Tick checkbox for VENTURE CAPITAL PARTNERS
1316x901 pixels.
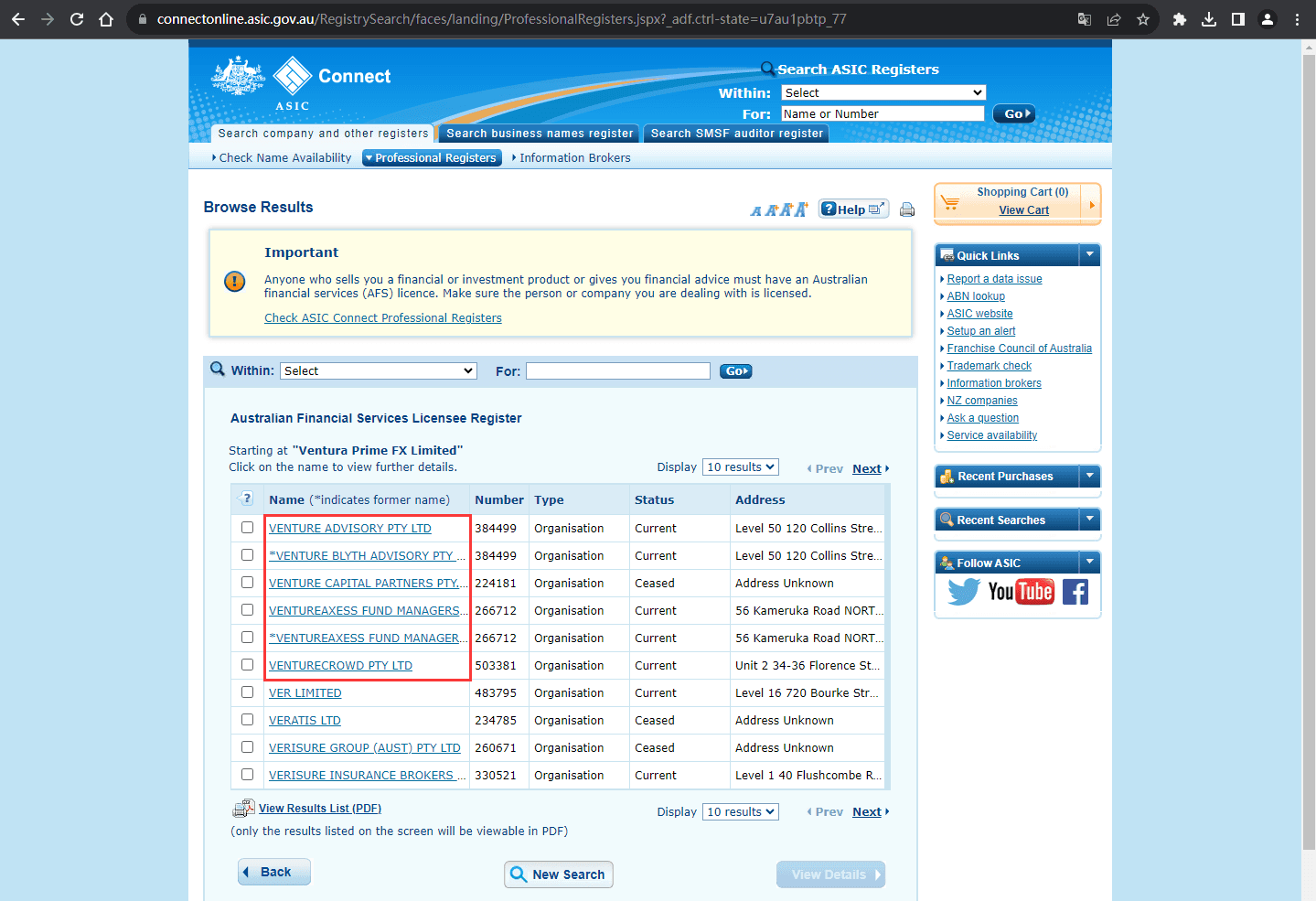(x=247, y=583)
